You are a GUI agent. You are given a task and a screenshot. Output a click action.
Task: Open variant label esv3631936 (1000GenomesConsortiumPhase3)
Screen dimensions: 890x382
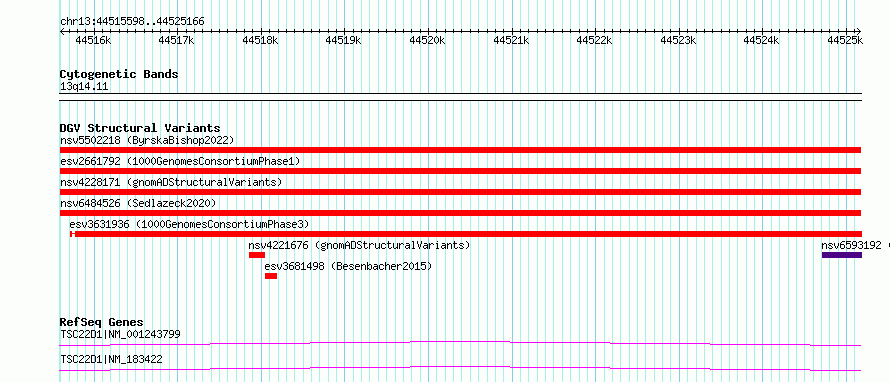coord(190,224)
